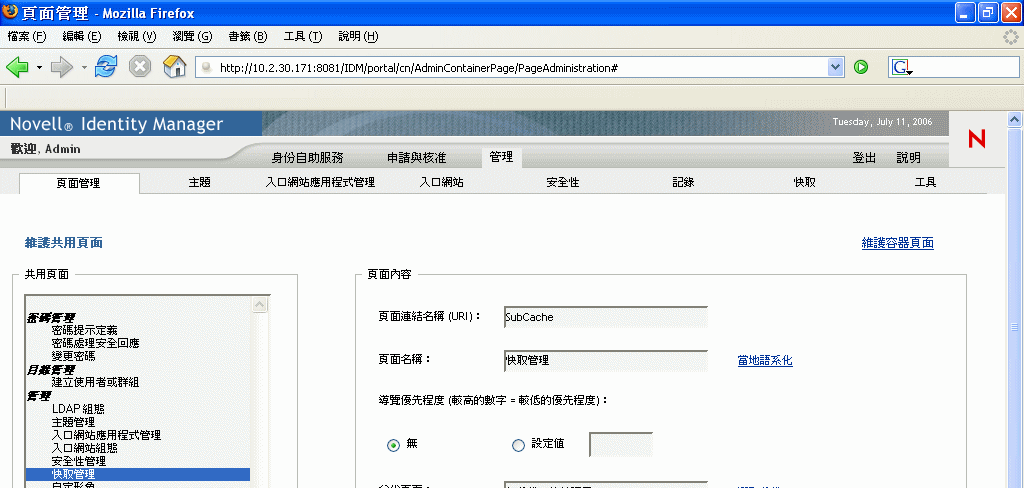The image size is (1024, 488).
Task: Open the Google search engine selector icon
Action: [902, 67]
